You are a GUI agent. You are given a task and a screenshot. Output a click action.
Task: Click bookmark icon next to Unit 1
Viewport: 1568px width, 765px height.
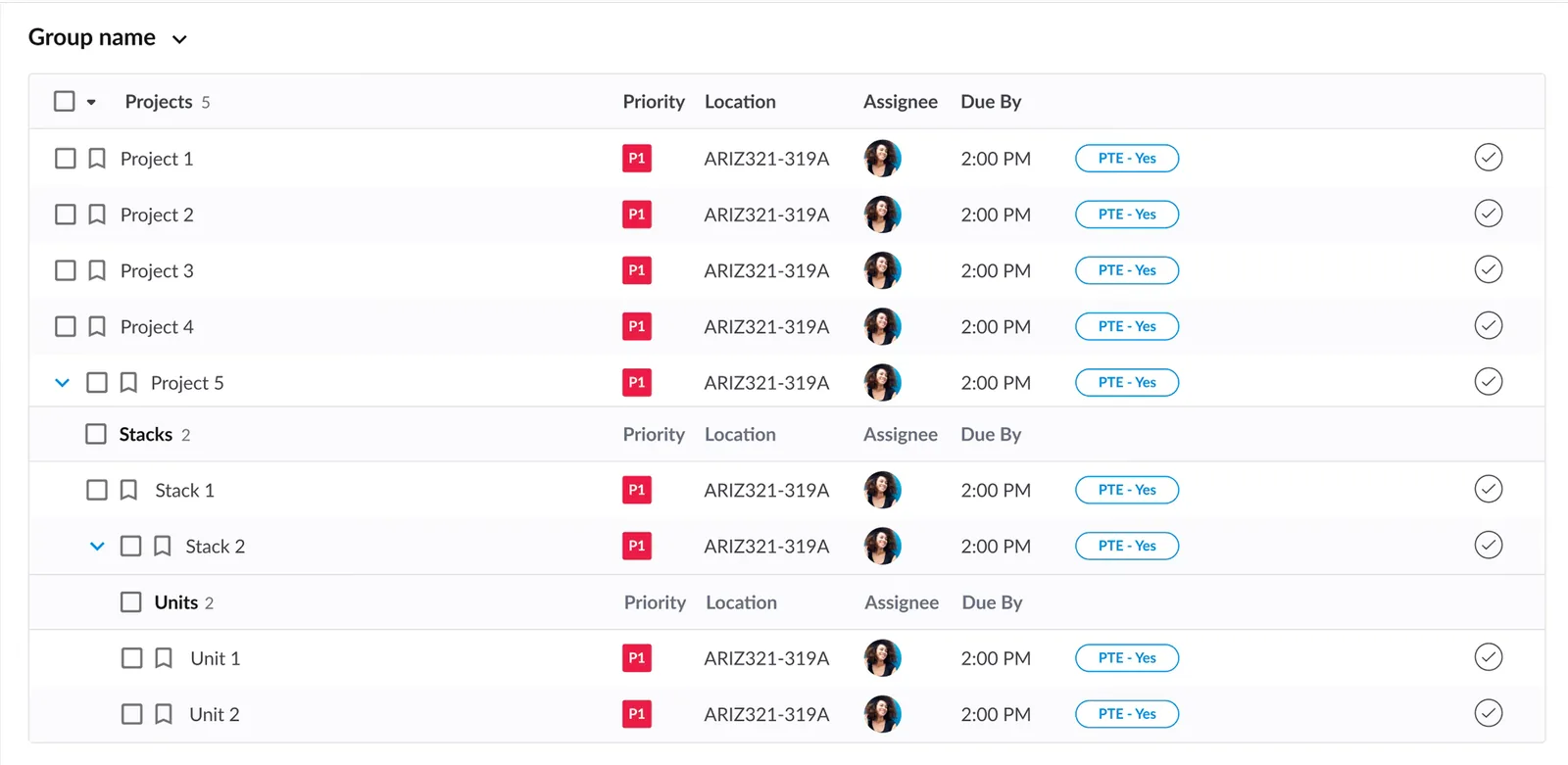(x=164, y=658)
